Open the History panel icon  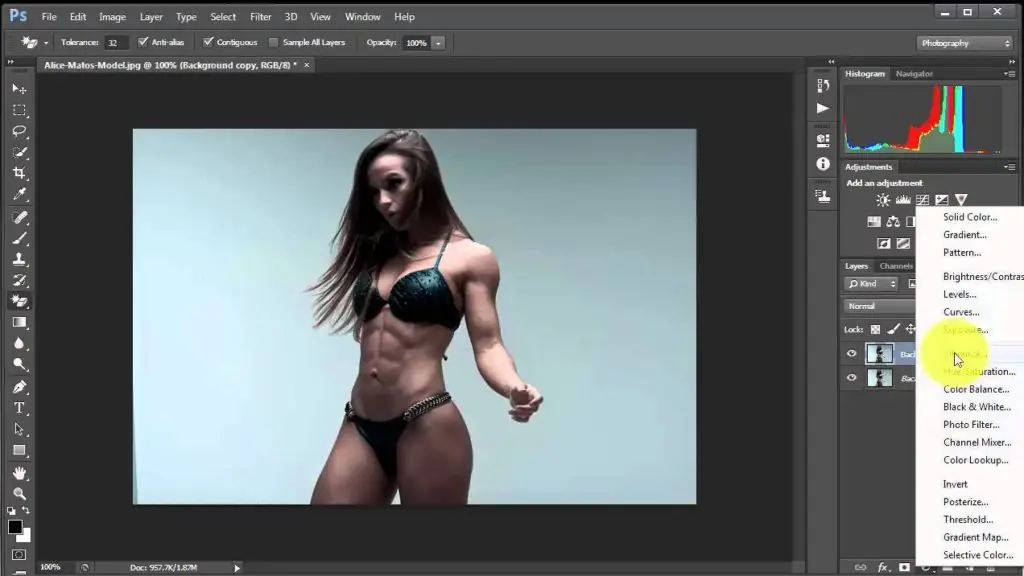pos(823,86)
